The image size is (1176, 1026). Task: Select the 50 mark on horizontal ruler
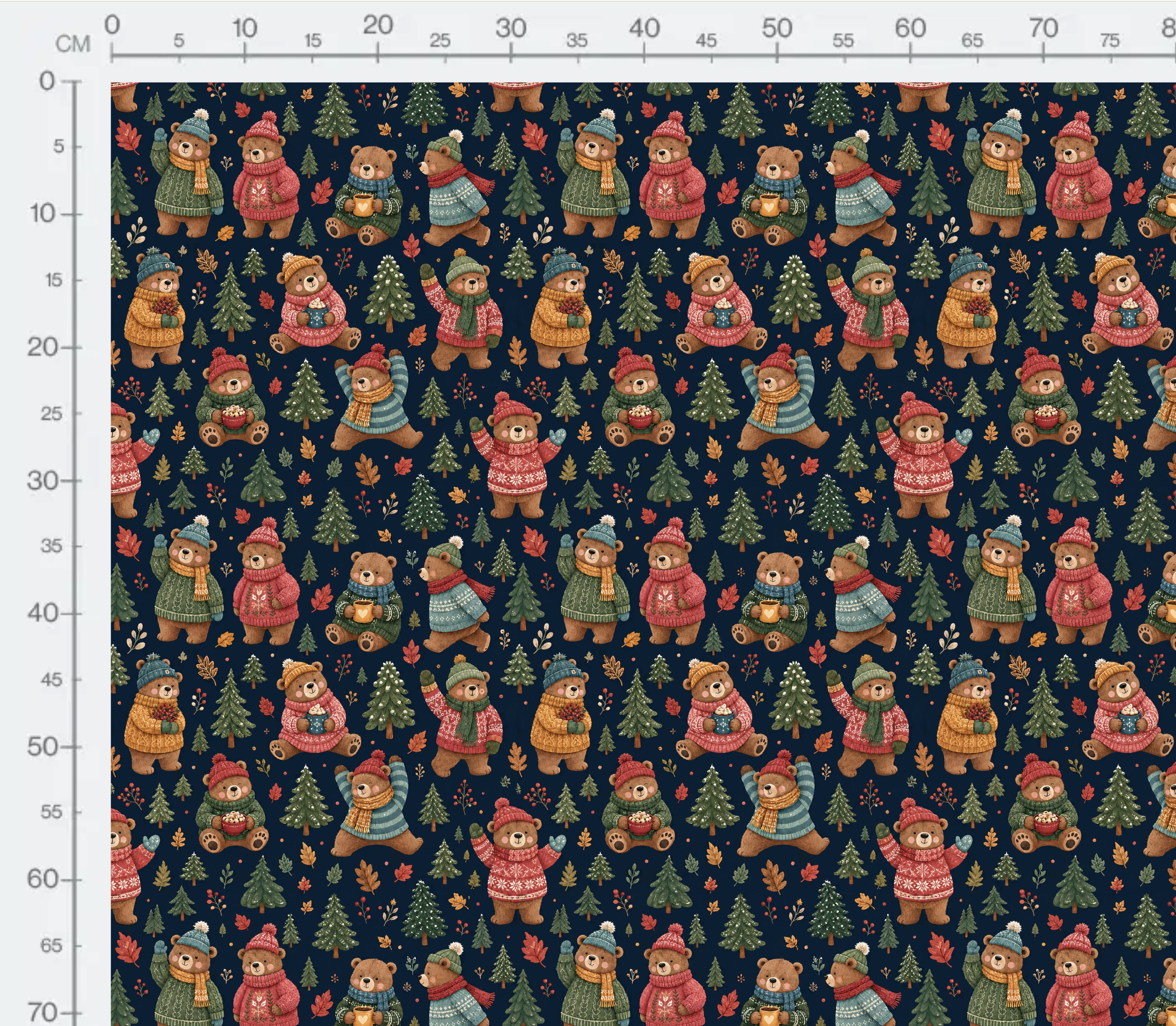click(x=777, y=28)
